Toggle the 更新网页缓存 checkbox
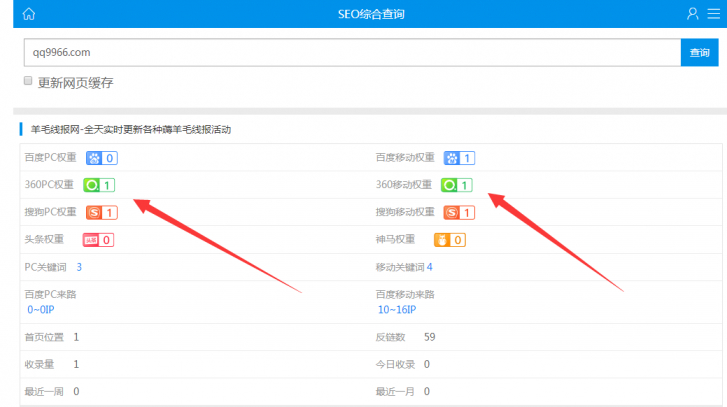 click(x=28, y=81)
